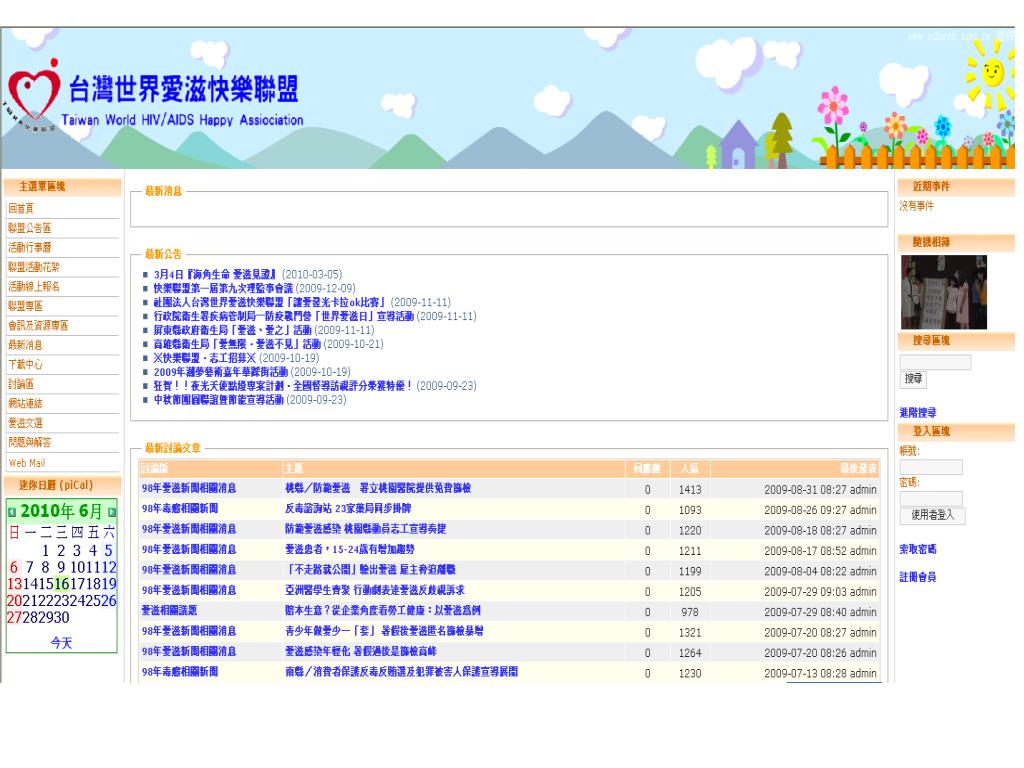Screen dimensions: 1024x768
Task: Select day 16 in the mini calendar
Action: pyautogui.click(x=62, y=584)
